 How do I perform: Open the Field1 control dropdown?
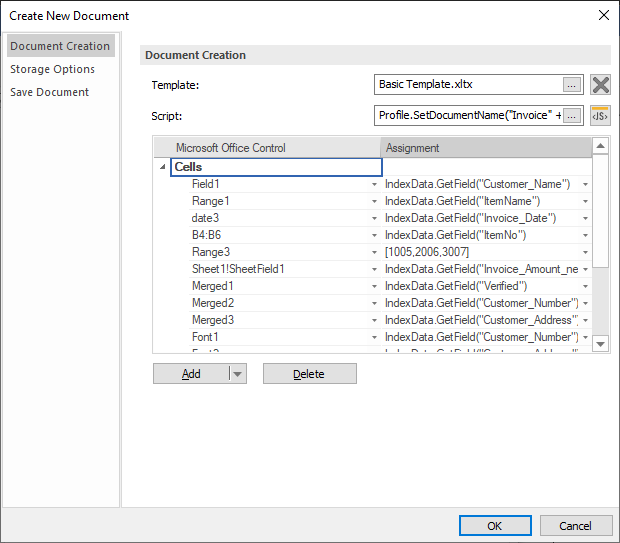pyautogui.click(x=374, y=184)
